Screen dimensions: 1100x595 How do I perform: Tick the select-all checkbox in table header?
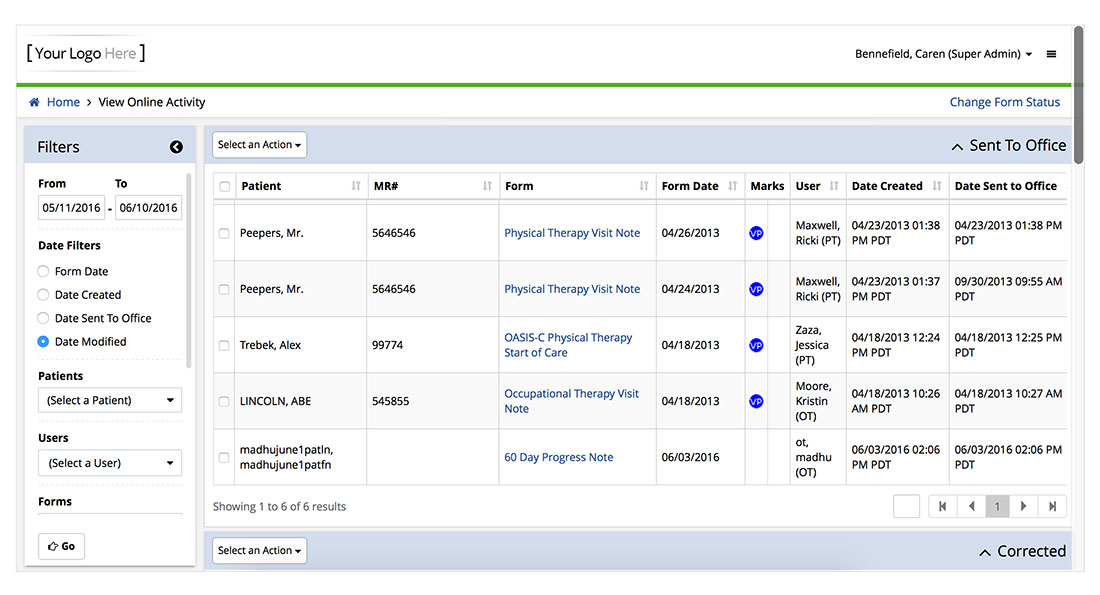click(x=224, y=186)
